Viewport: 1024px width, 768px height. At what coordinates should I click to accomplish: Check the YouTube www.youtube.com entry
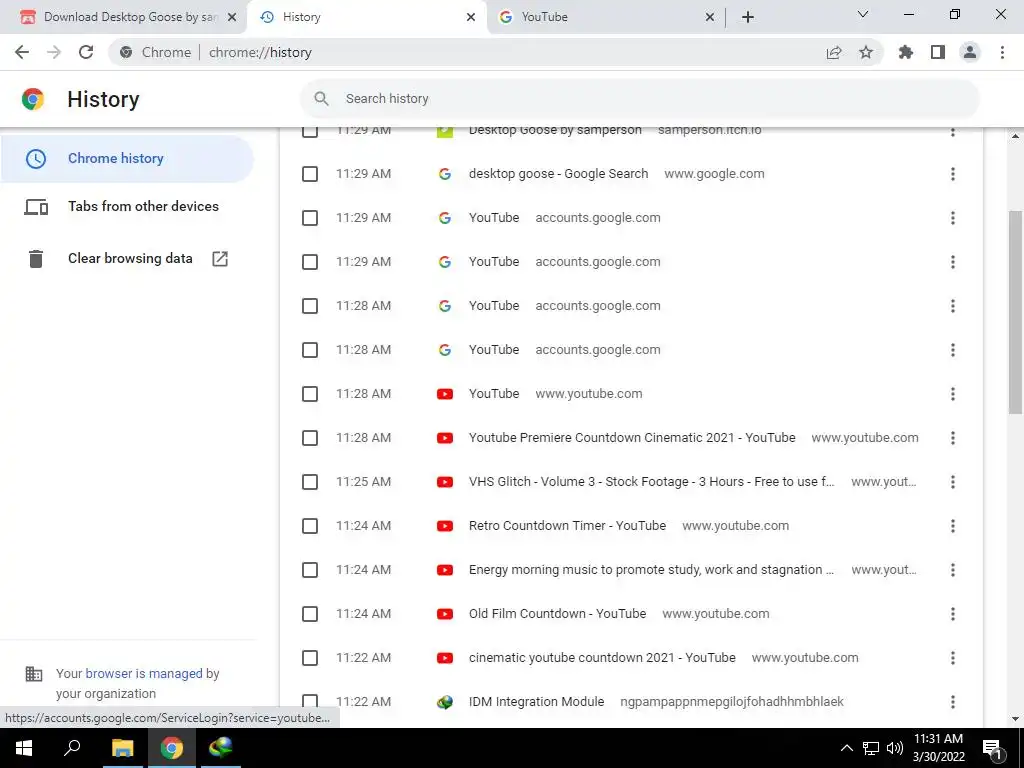310,394
